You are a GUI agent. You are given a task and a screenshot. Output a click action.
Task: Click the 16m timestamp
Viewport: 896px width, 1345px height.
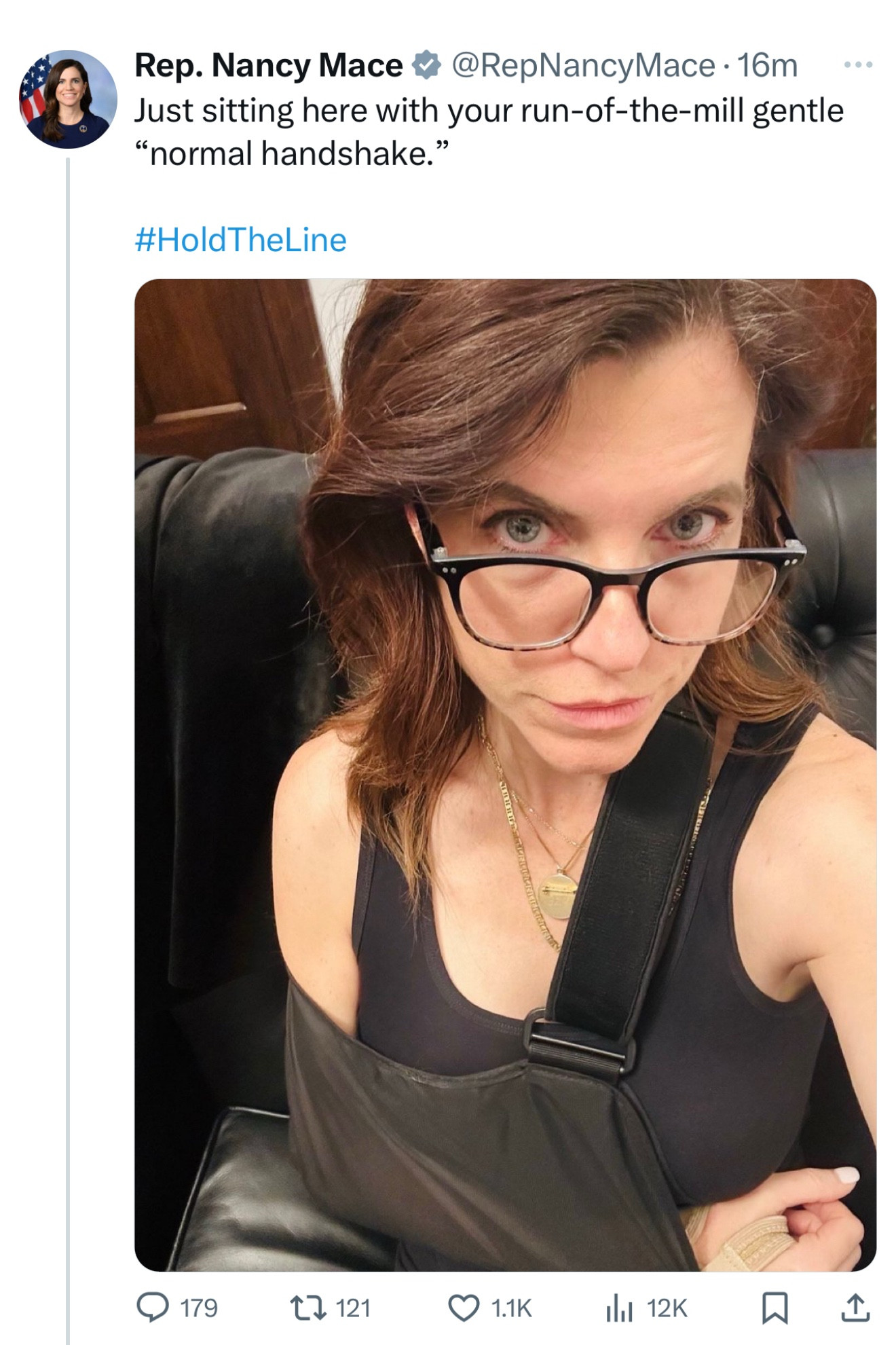[767, 66]
